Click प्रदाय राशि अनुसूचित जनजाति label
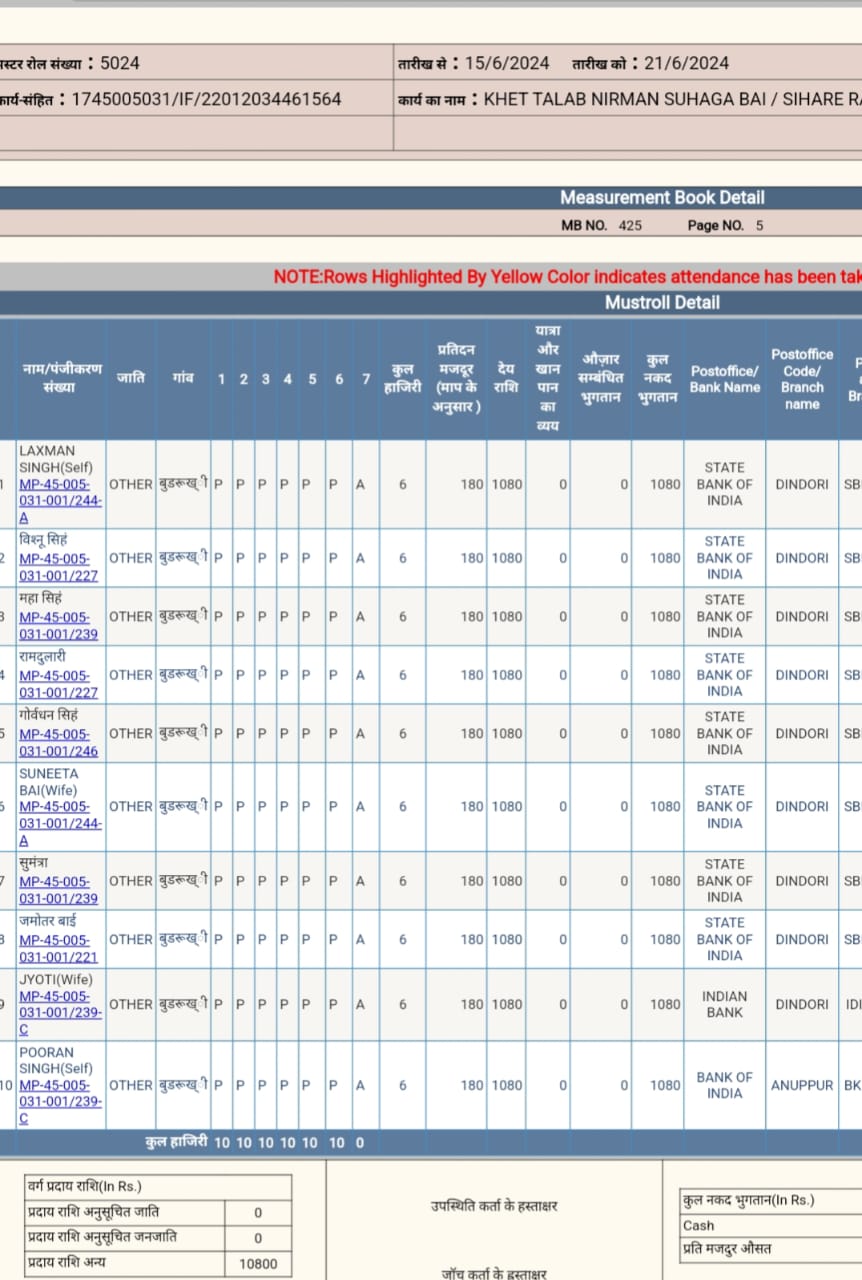Image resolution: width=862 pixels, height=1280 pixels. [x=102, y=1237]
